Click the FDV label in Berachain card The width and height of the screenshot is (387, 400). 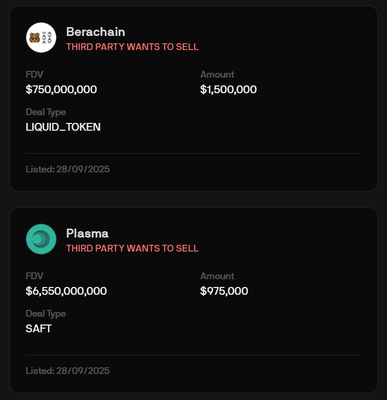point(34,74)
